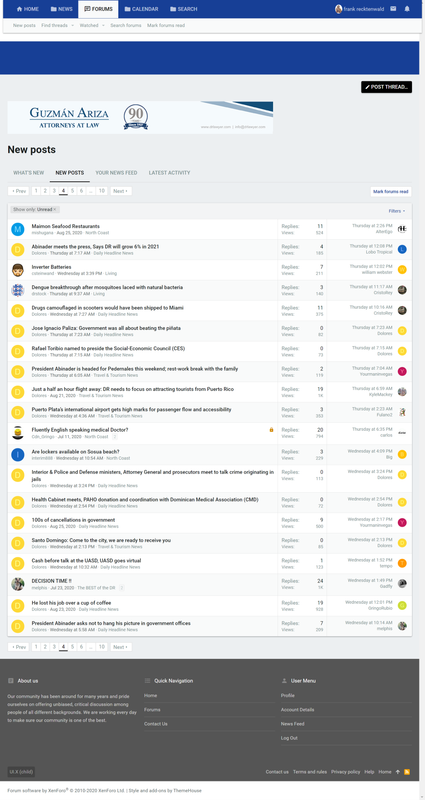Image resolution: width=425 pixels, height=800 pixels.
Task: Click Cdn_Gringo's avatar on Fluently English thread
Action: [18, 433]
